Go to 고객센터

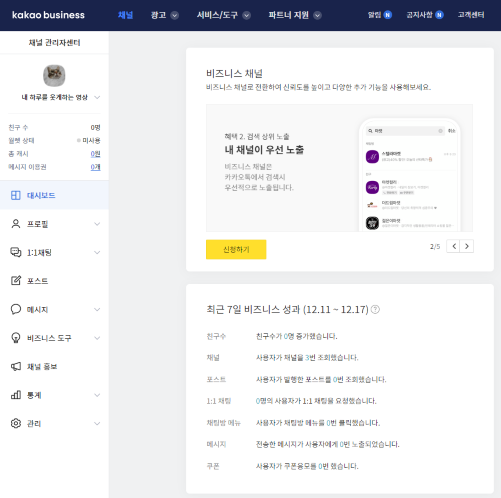(x=471, y=15)
